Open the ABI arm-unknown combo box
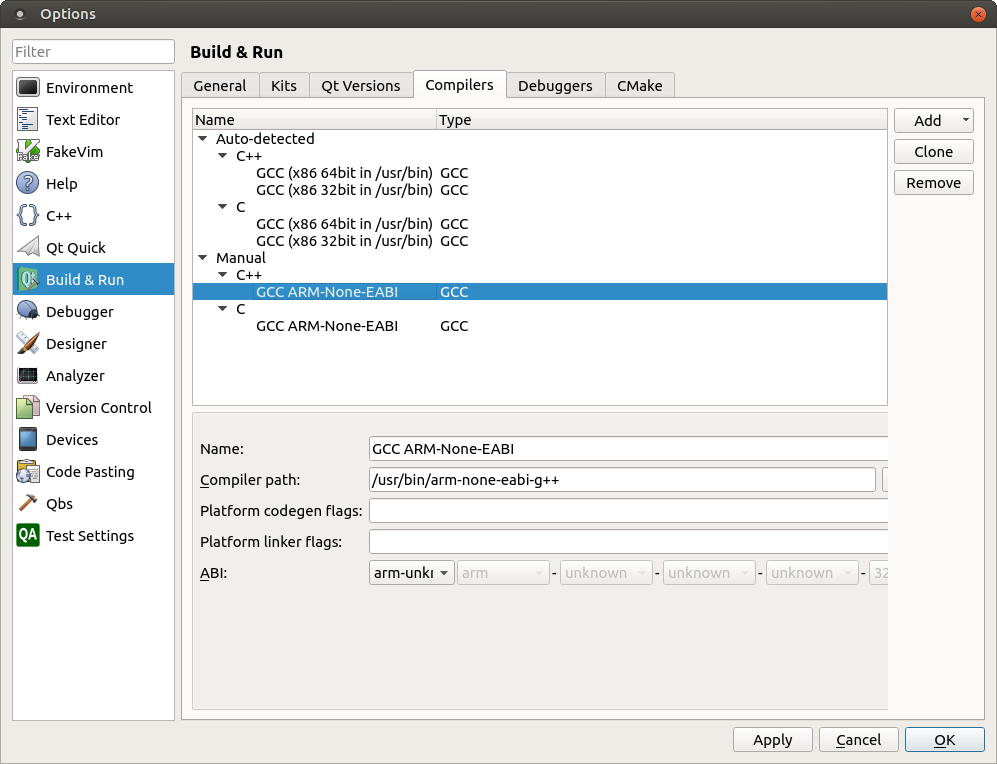Screen dimensions: 997x764 (412, 573)
